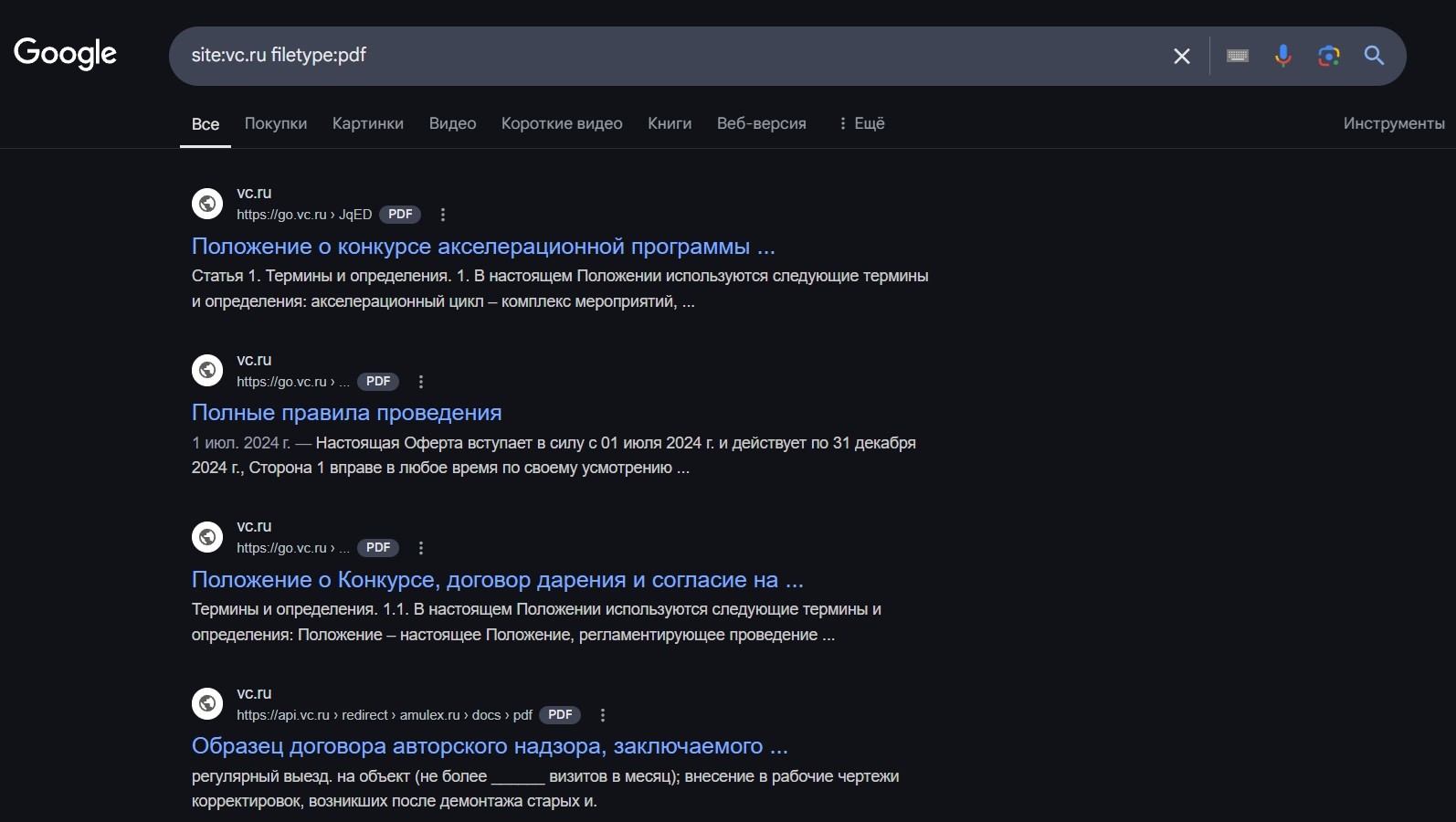Open options for 'Полные правила проведения' result
This screenshot has width=1456, height=822.
pyautogui.click(x=421, y=382)
